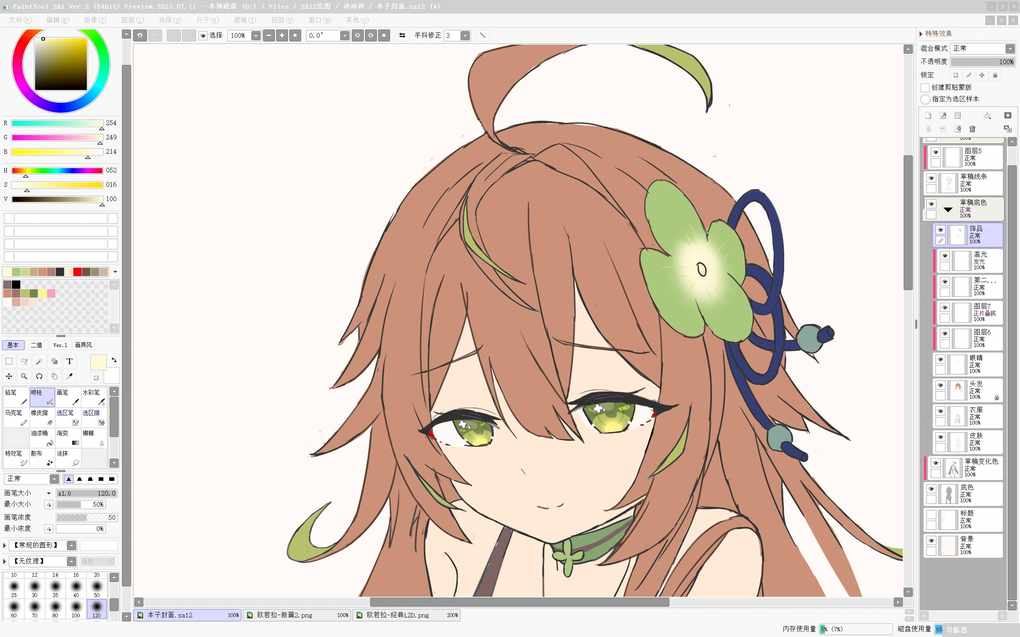Select the Zoom magnifier tool
Screen dimensions: 1020x637
(24, 376)
